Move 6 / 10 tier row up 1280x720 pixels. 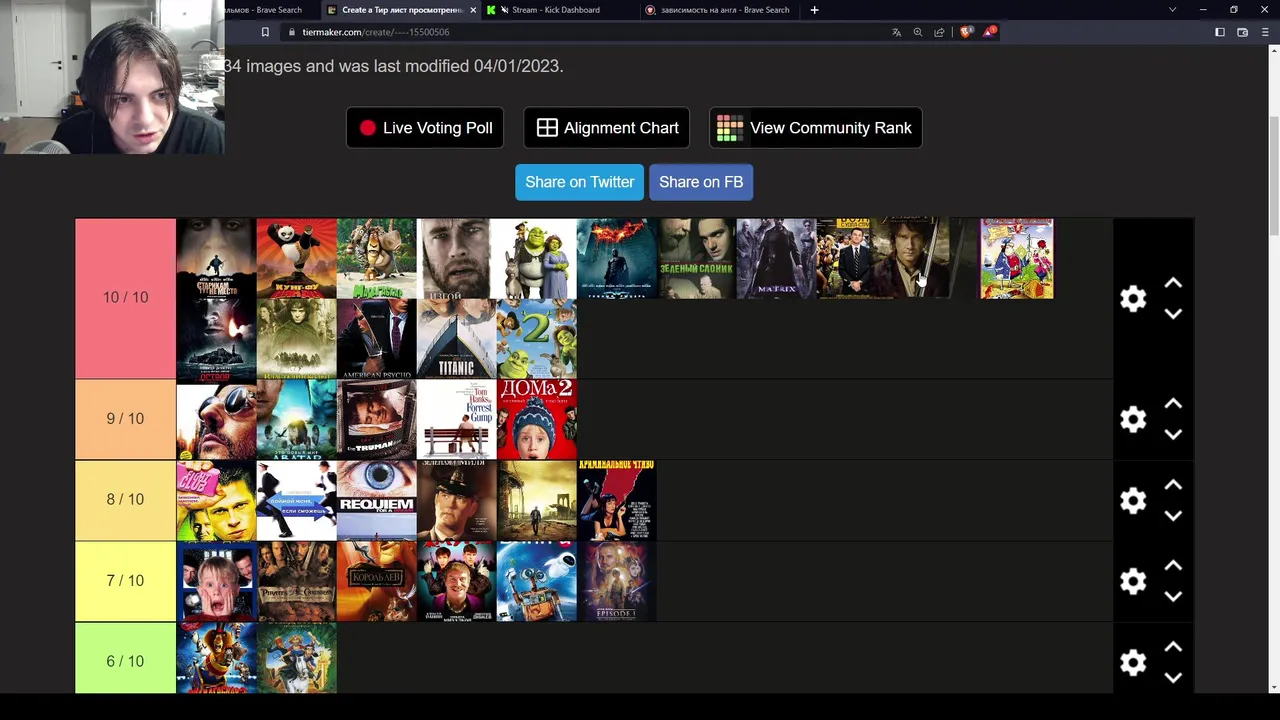click(x=1173, y=647)
